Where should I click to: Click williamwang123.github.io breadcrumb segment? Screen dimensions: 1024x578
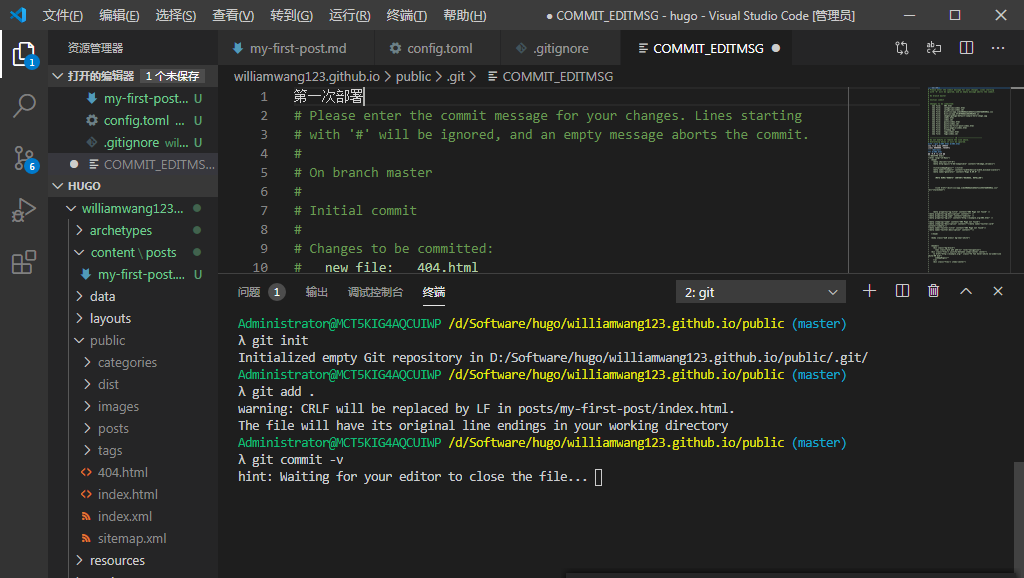[306, 76]
